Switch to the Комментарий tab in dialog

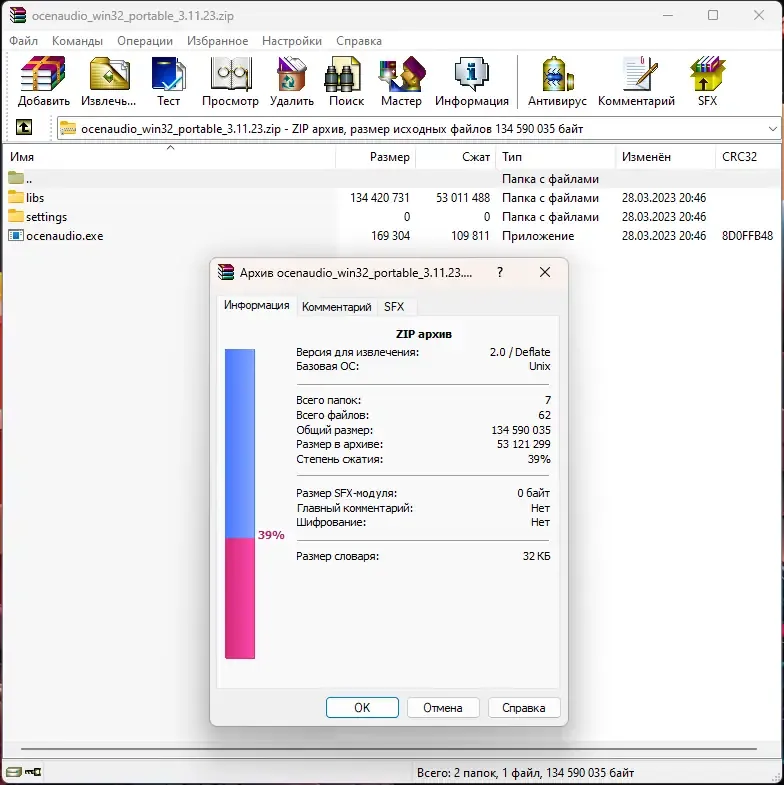[336, 307]
